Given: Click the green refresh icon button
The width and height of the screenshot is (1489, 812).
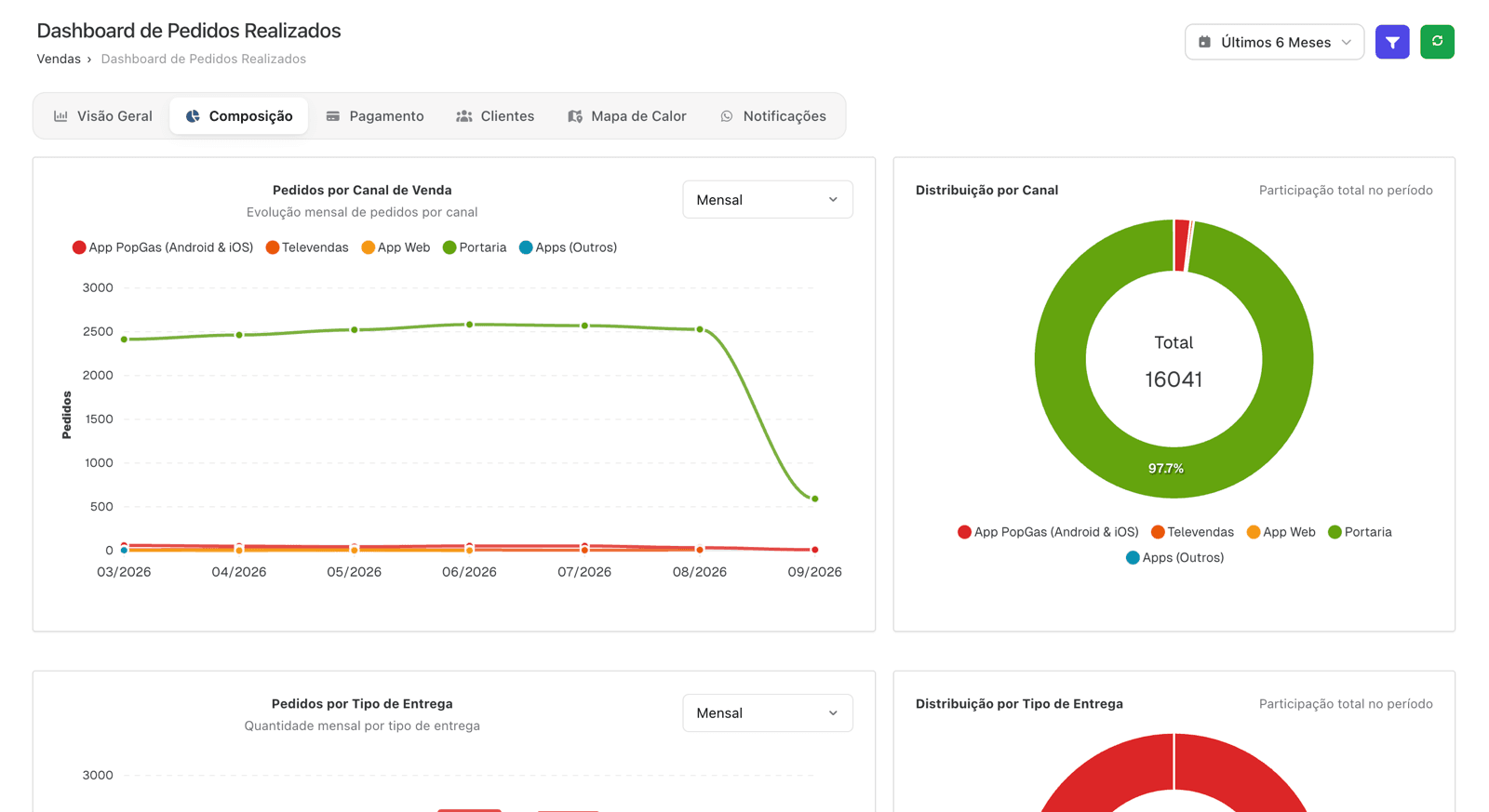Looking at the screenshot, I should coord(1437,42).
